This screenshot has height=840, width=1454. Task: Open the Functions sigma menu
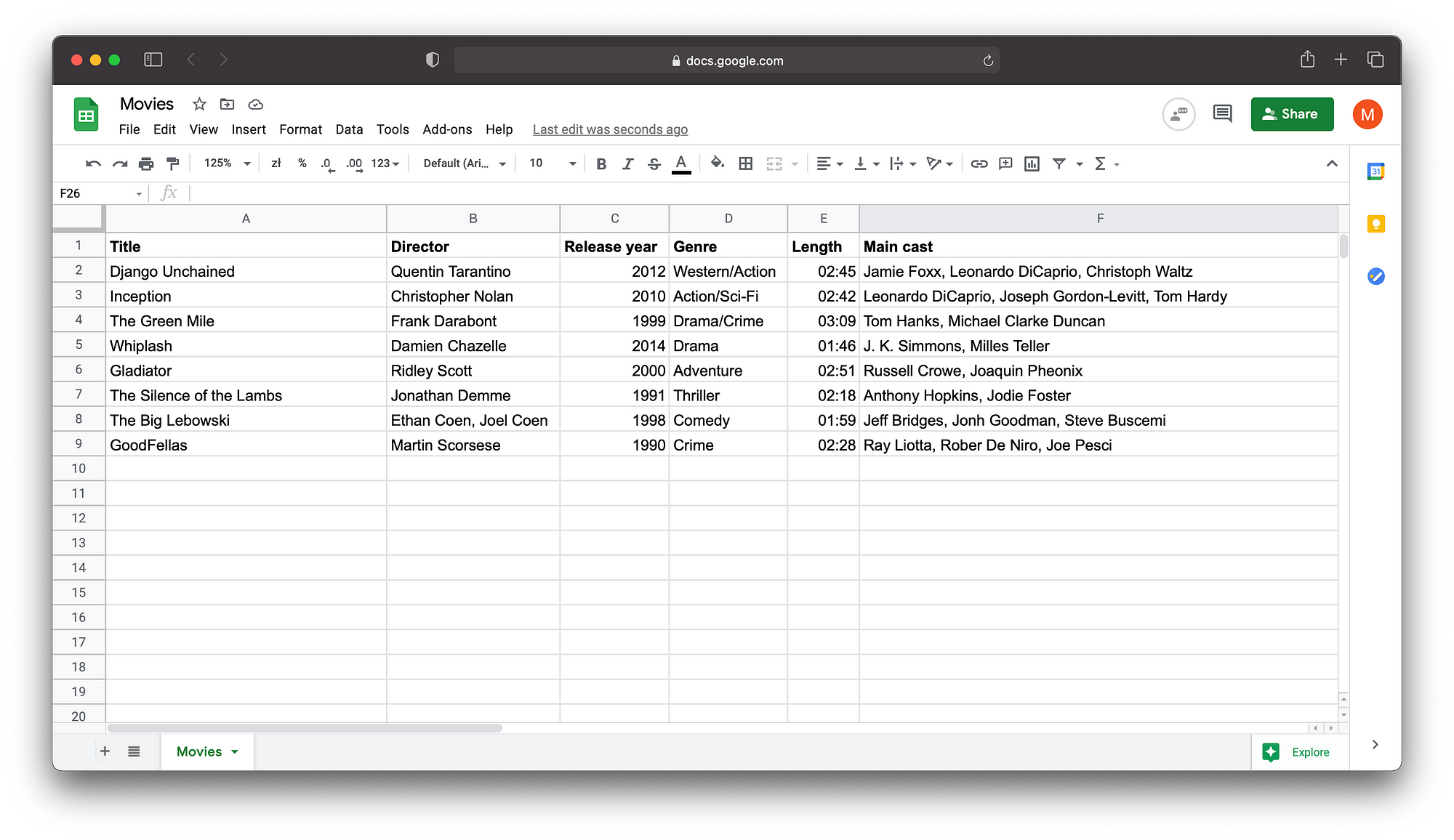tap(1106, 164)
